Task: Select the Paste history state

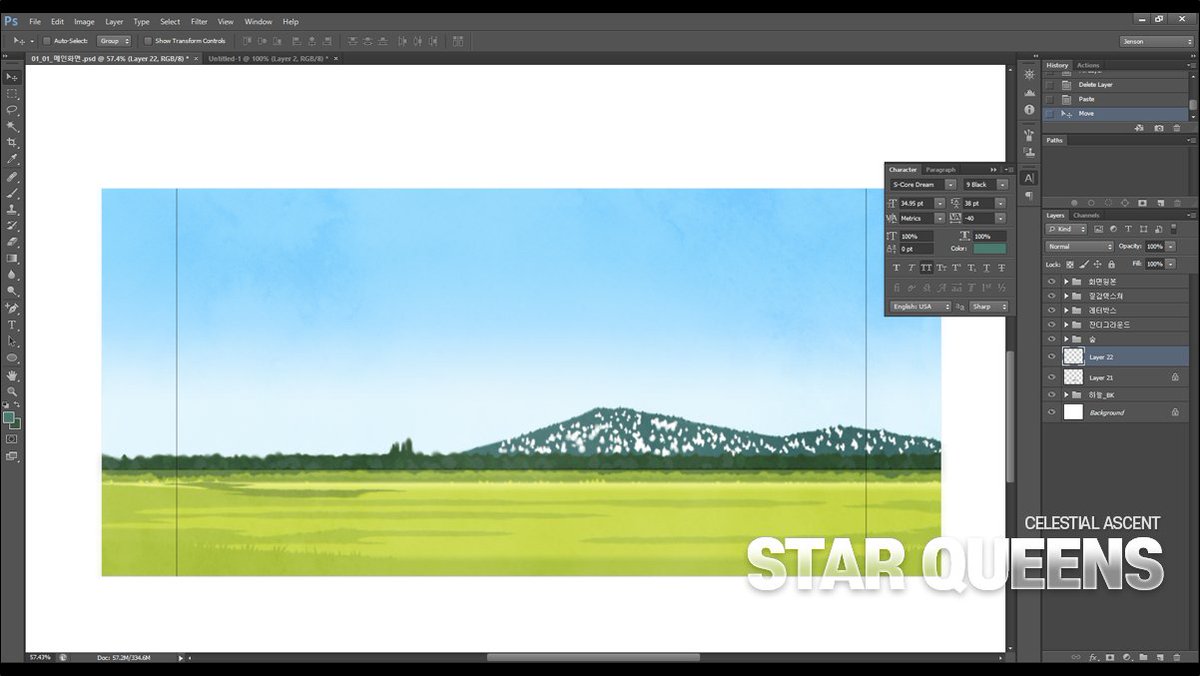Action: [x=1116, y=99]
